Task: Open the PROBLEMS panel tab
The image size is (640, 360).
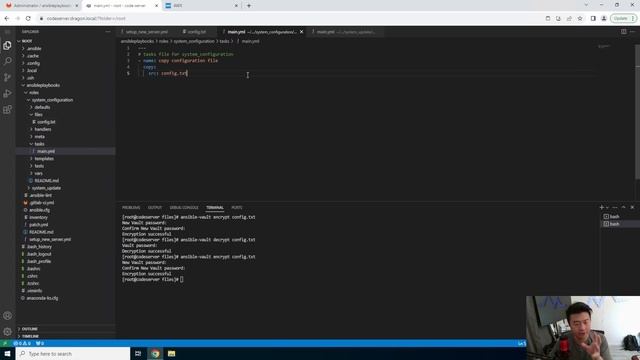Action: 131,207
